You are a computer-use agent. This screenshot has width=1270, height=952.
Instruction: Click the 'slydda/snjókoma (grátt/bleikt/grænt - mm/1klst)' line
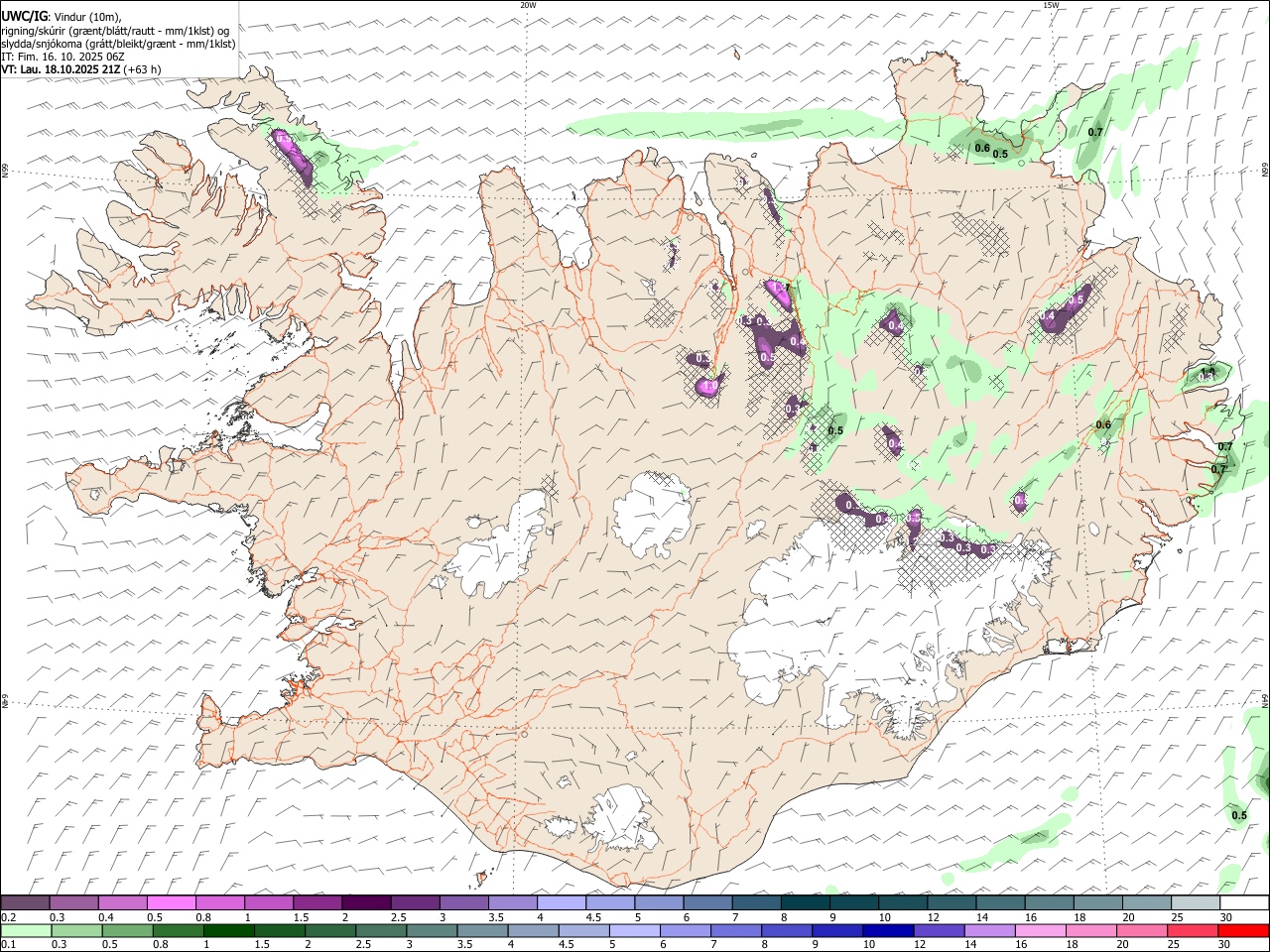pyautogui.click(x=118, y=44)
